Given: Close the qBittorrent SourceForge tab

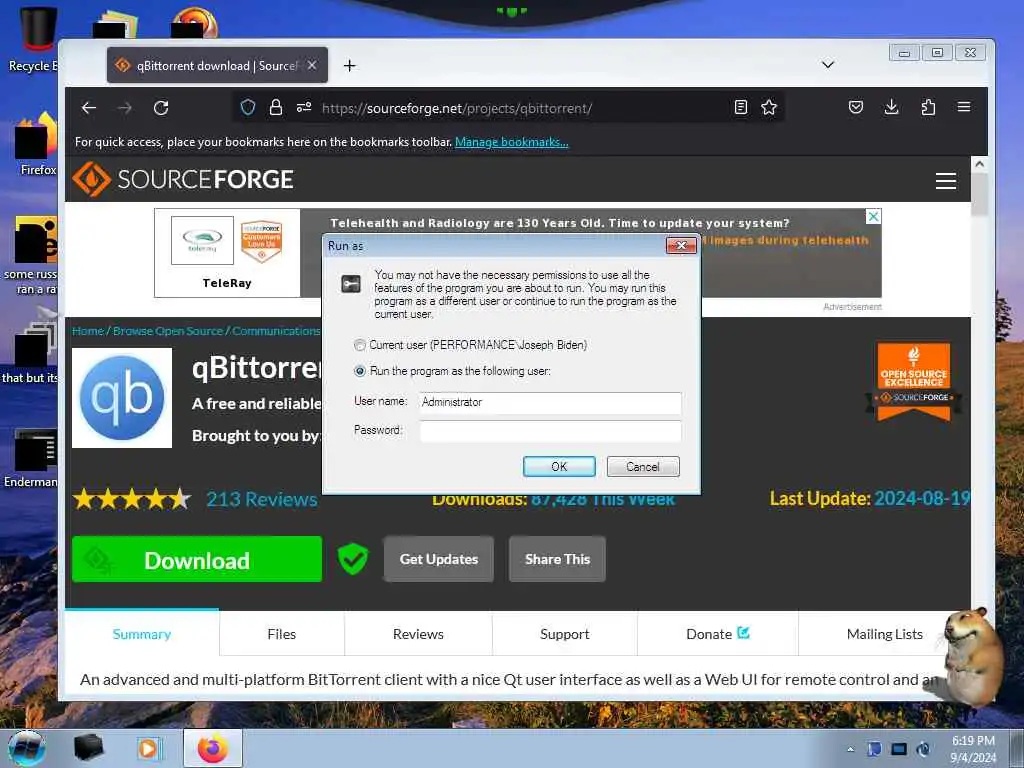Looking at the screenshot, I should (312, 65).
